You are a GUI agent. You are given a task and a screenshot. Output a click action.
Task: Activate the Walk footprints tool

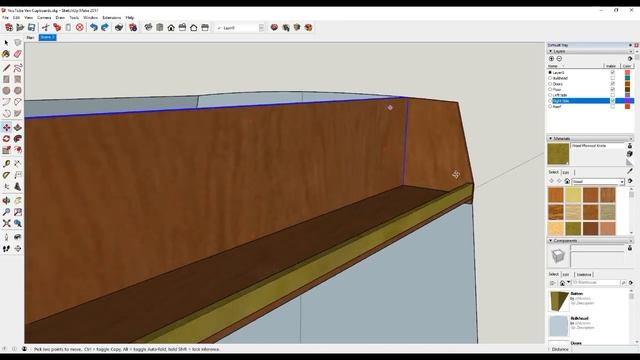6,249
